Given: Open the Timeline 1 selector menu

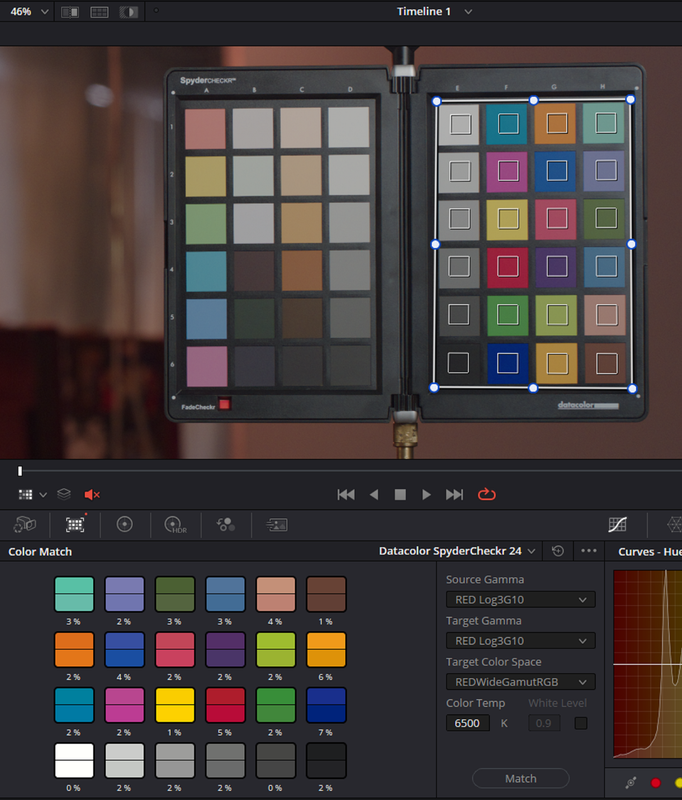Looking at the screenshot, I should point(435,11).
